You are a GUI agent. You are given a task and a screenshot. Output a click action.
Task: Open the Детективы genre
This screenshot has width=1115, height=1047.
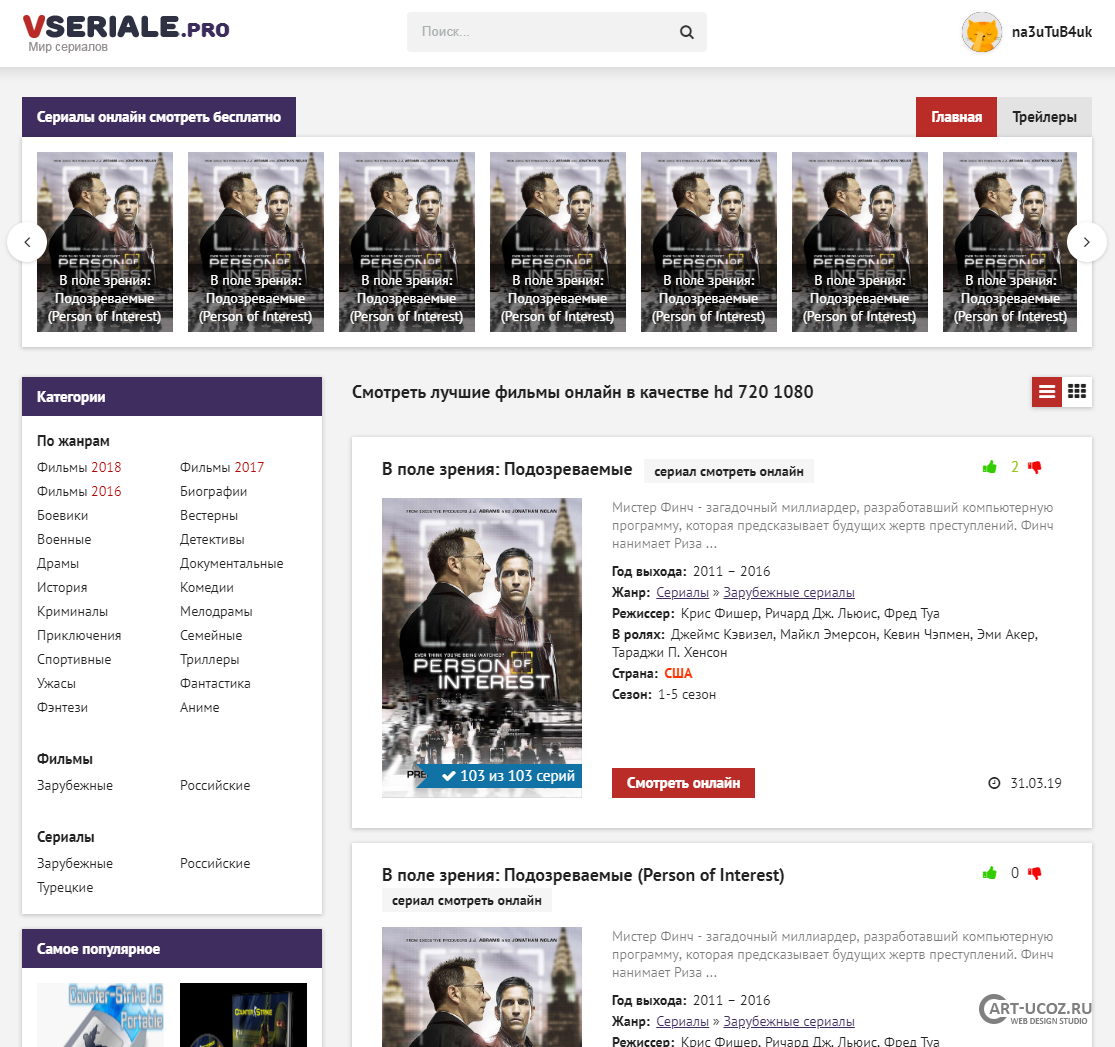[212, 540]
